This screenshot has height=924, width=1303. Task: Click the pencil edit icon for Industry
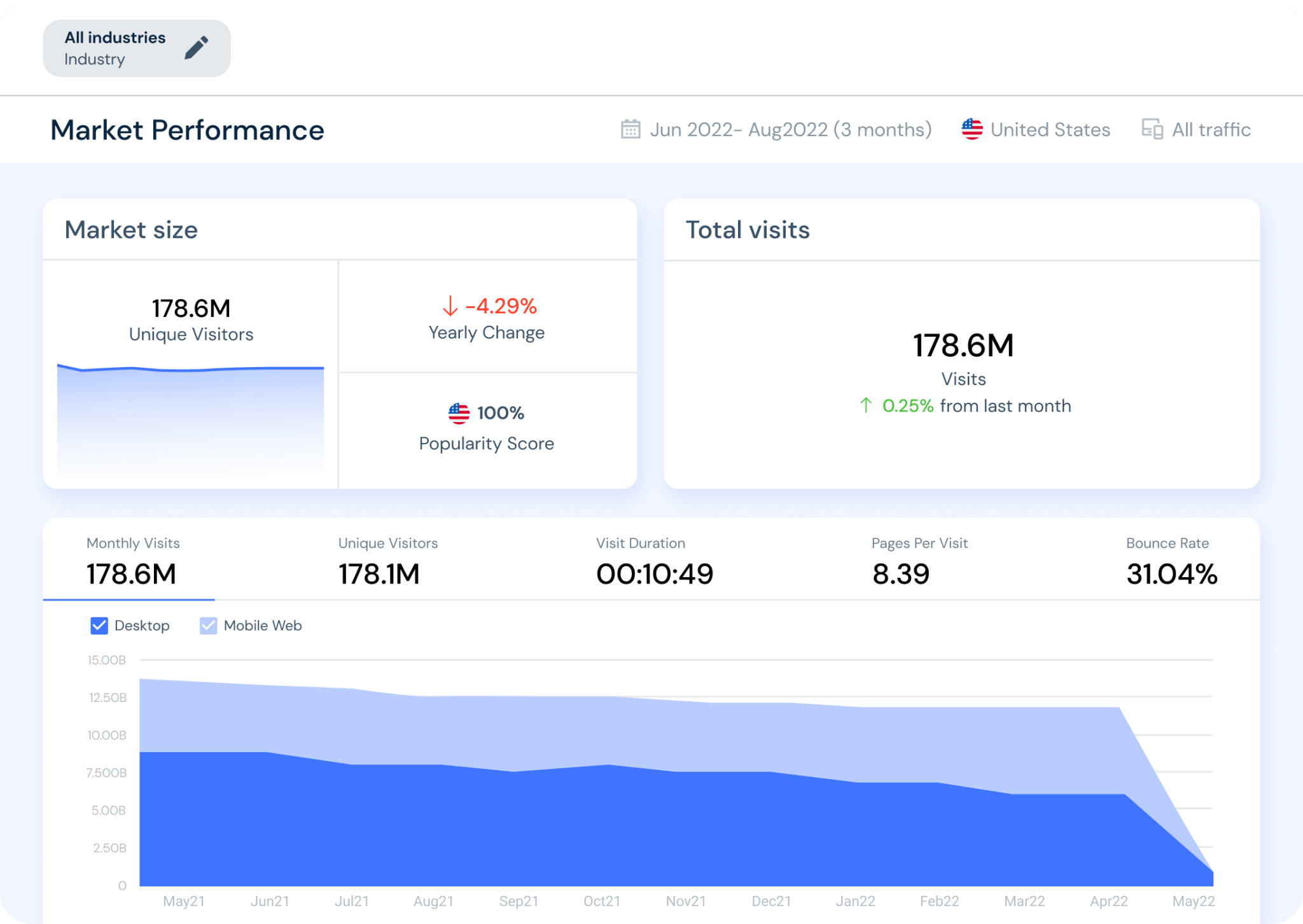197,47
